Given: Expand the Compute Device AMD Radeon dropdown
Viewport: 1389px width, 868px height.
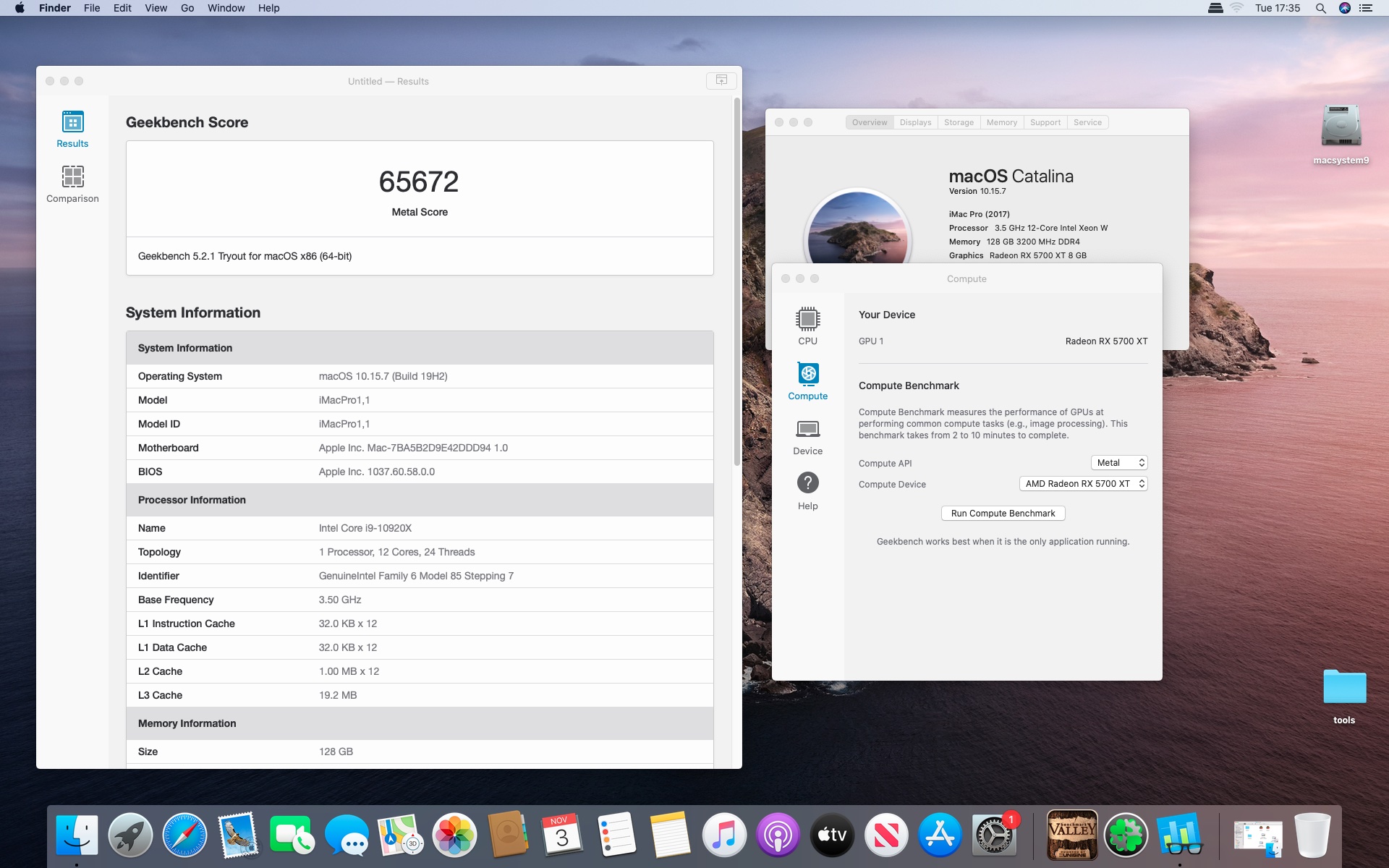Looking at the screenshot, I should (1082, 484).
